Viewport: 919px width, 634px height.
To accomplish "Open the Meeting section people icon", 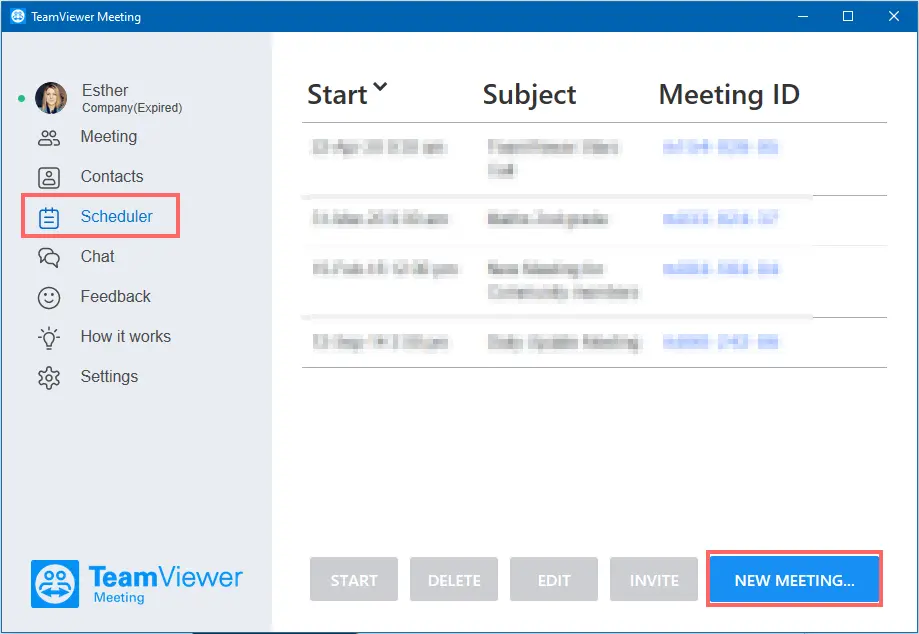I will point(49,138).
